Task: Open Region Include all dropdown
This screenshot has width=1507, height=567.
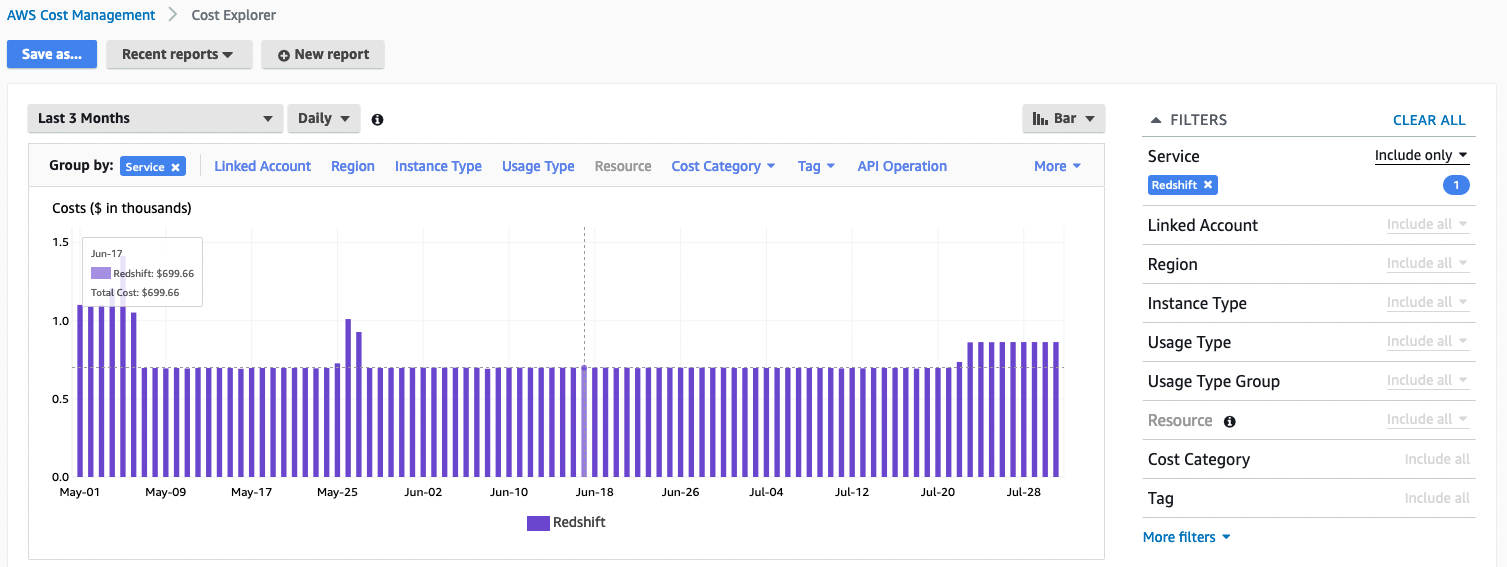Action: point(1428,263)
